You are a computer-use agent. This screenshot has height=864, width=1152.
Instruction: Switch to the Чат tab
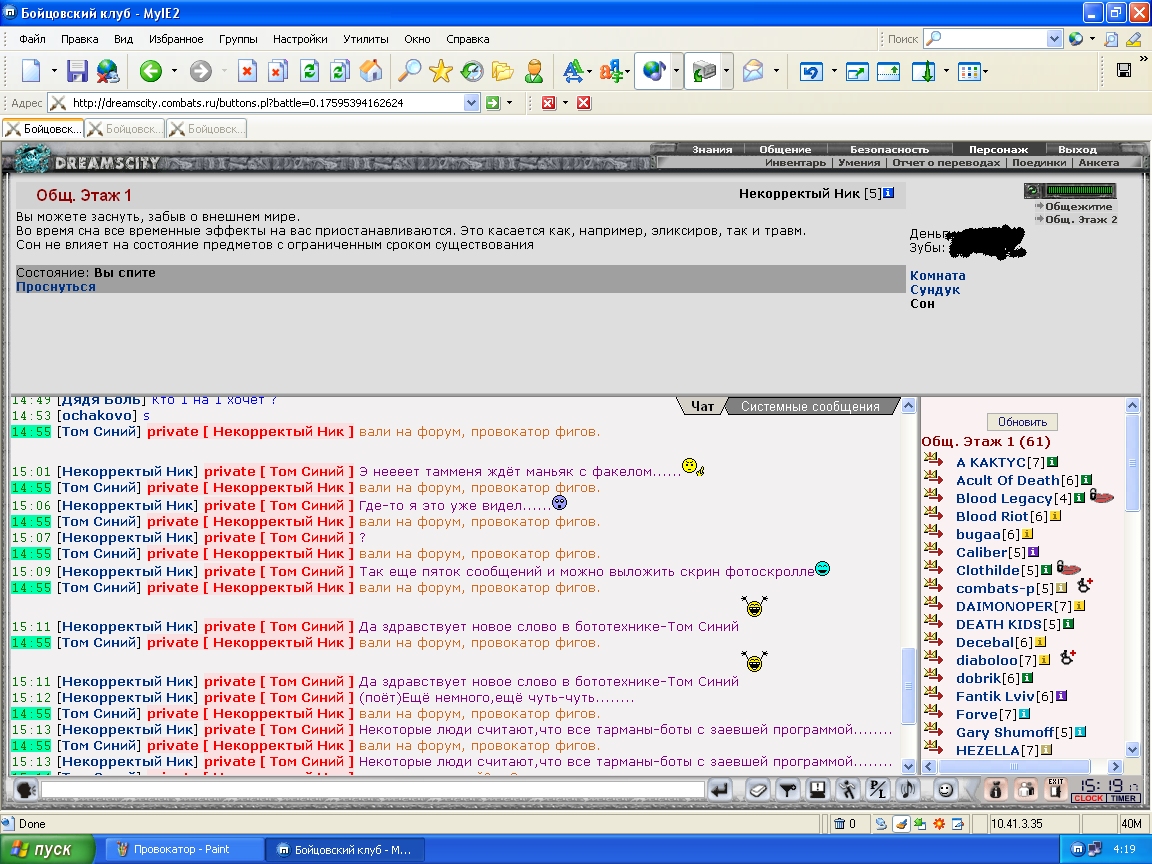(702, 406)
